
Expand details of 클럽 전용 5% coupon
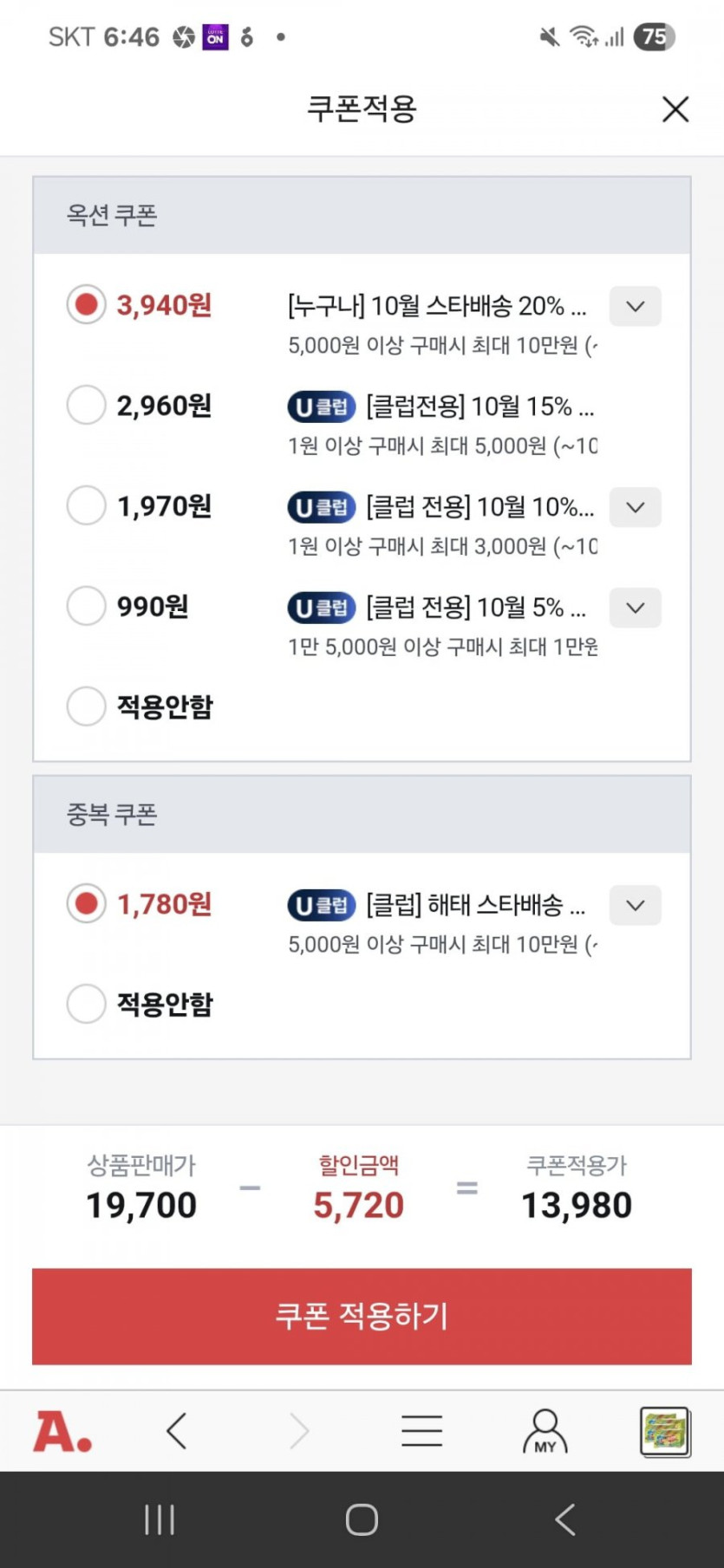pos(635,608)
